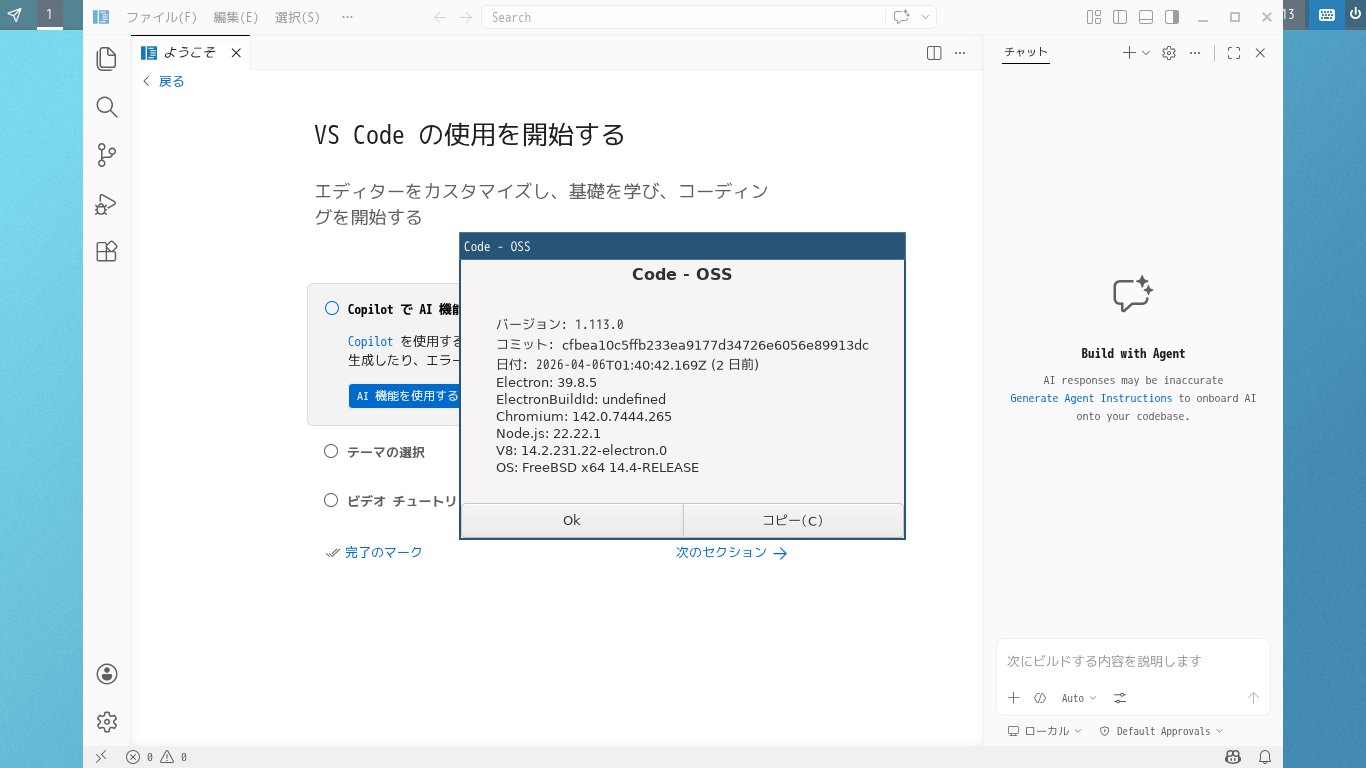This screenshot has height=768, width=1366.
Task: Open the Run and Debug view
Action: click(x=107, y=204)
